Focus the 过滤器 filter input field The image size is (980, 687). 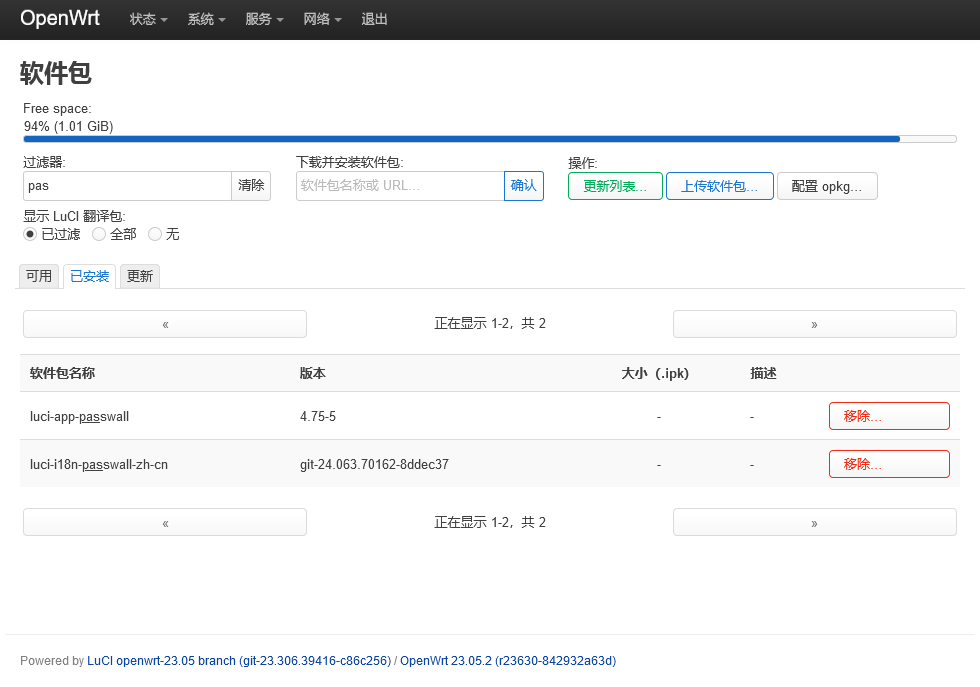(128, 186)
